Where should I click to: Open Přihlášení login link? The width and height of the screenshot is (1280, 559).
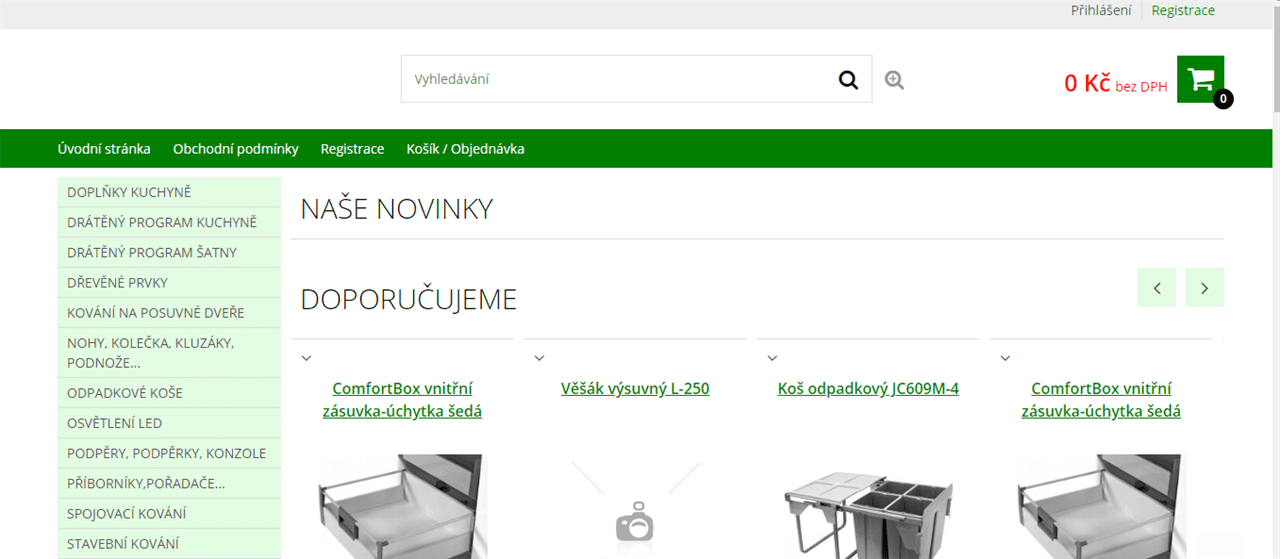tap(1101, 10)
